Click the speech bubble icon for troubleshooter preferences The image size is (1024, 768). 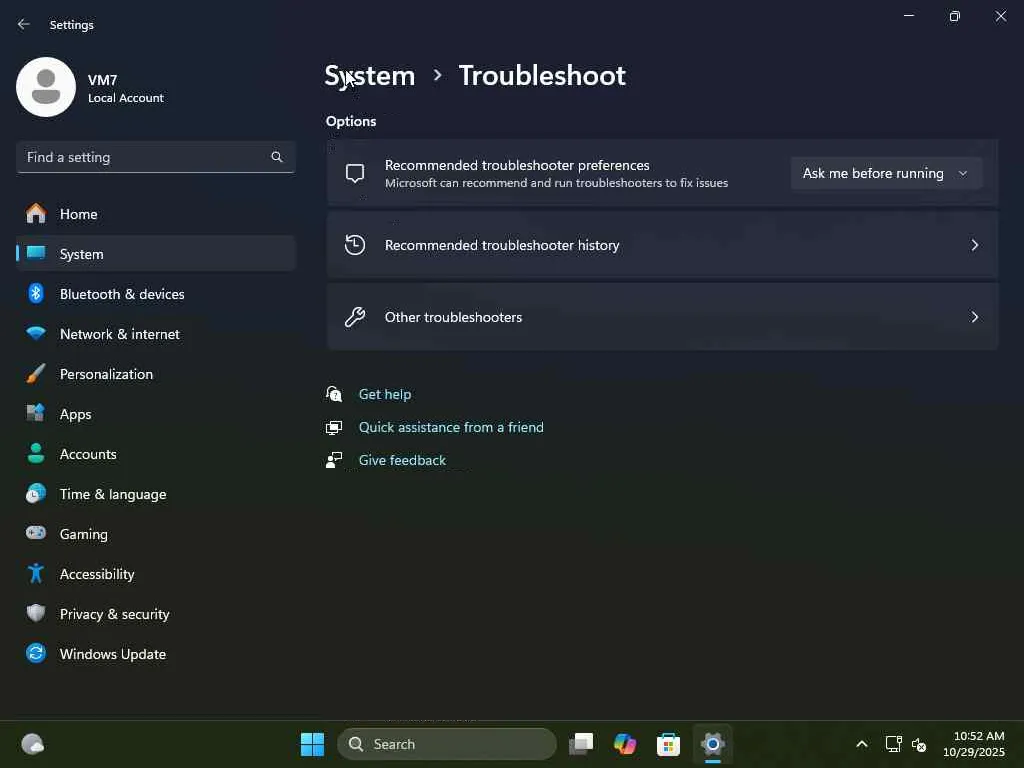(355, 173)
